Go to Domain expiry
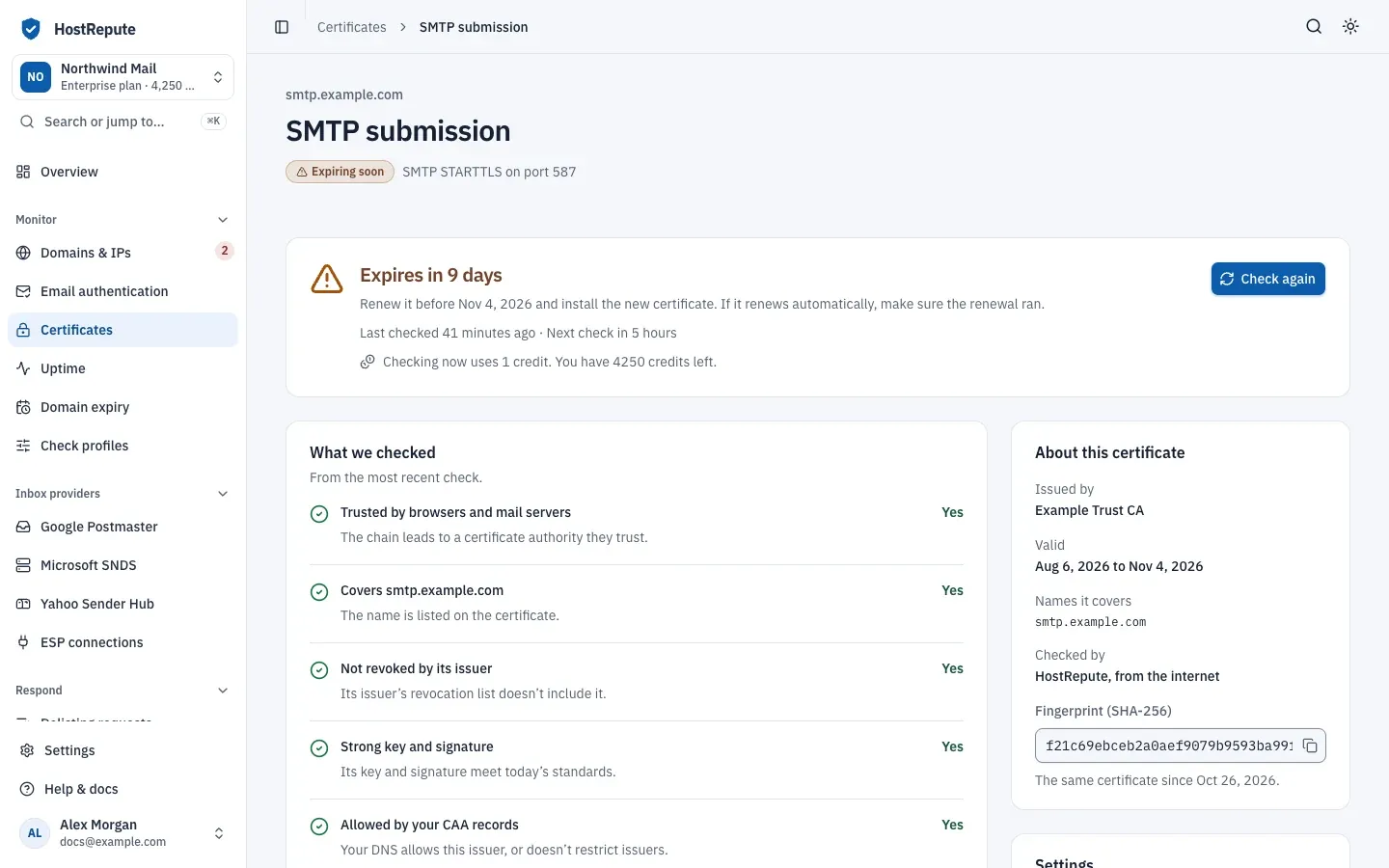The width and height of the screenshot is (1389, 868). [x=123, y=407]
